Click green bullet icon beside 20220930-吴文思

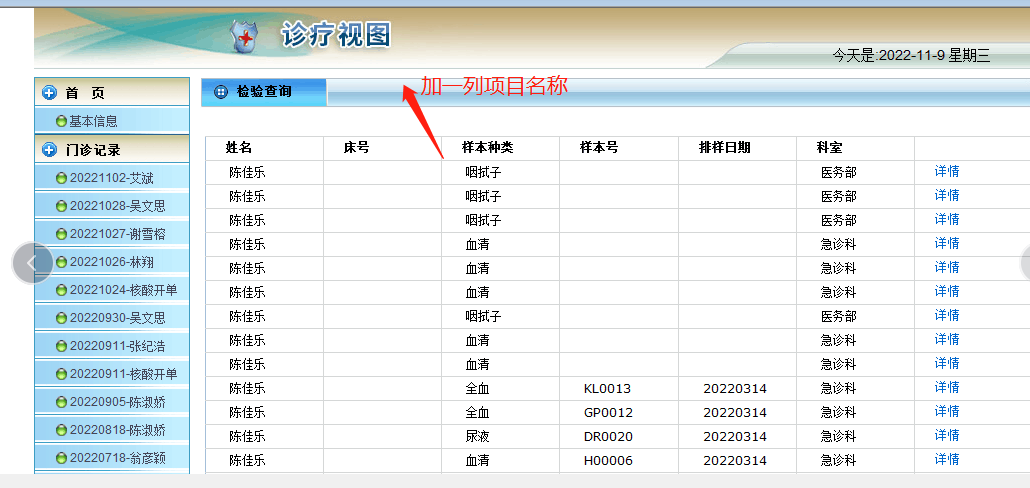pos(62,318)
